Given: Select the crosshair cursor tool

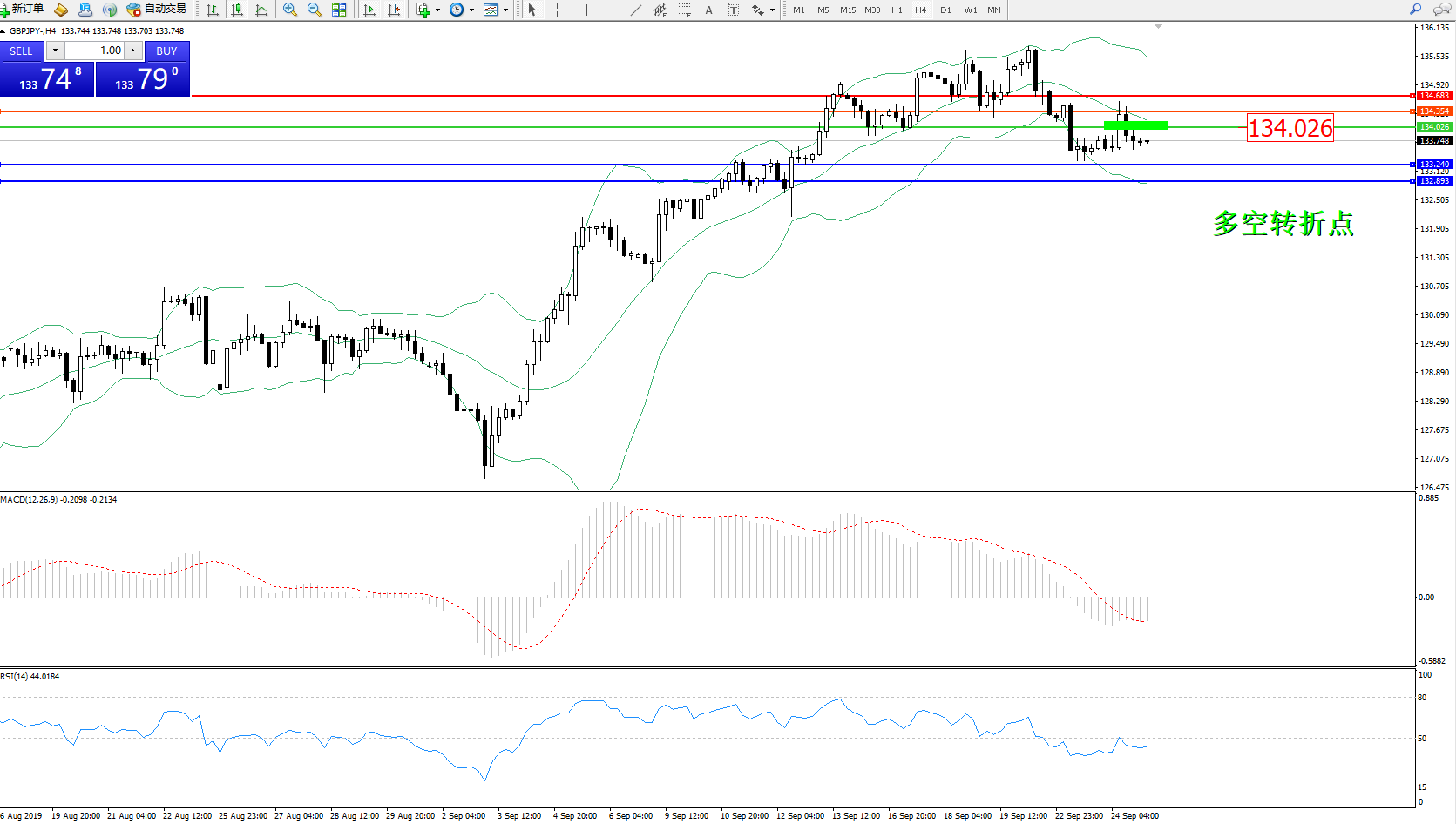Looking at the screenshot, I should click(558, 10).
